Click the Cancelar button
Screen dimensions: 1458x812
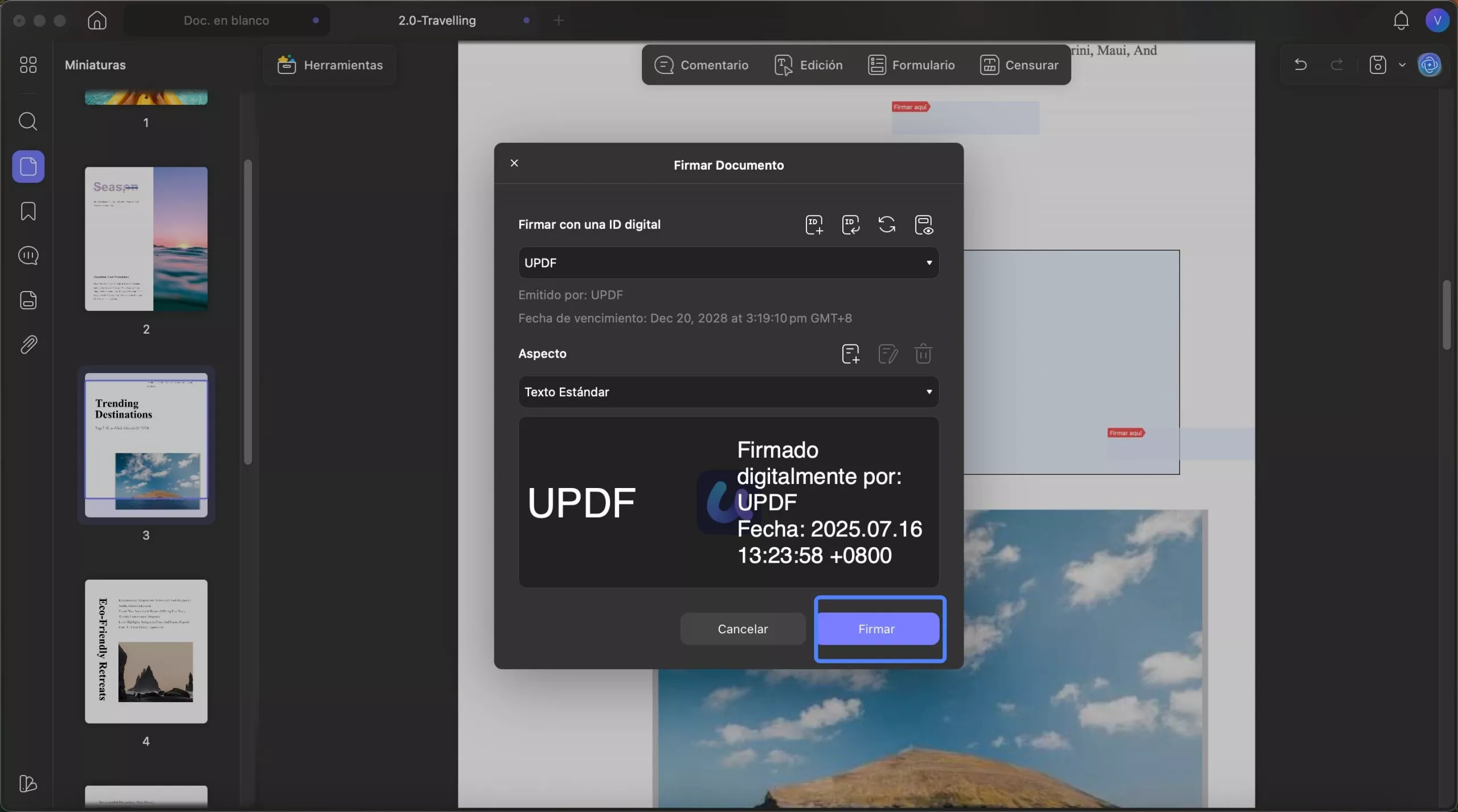click(743, 629)
